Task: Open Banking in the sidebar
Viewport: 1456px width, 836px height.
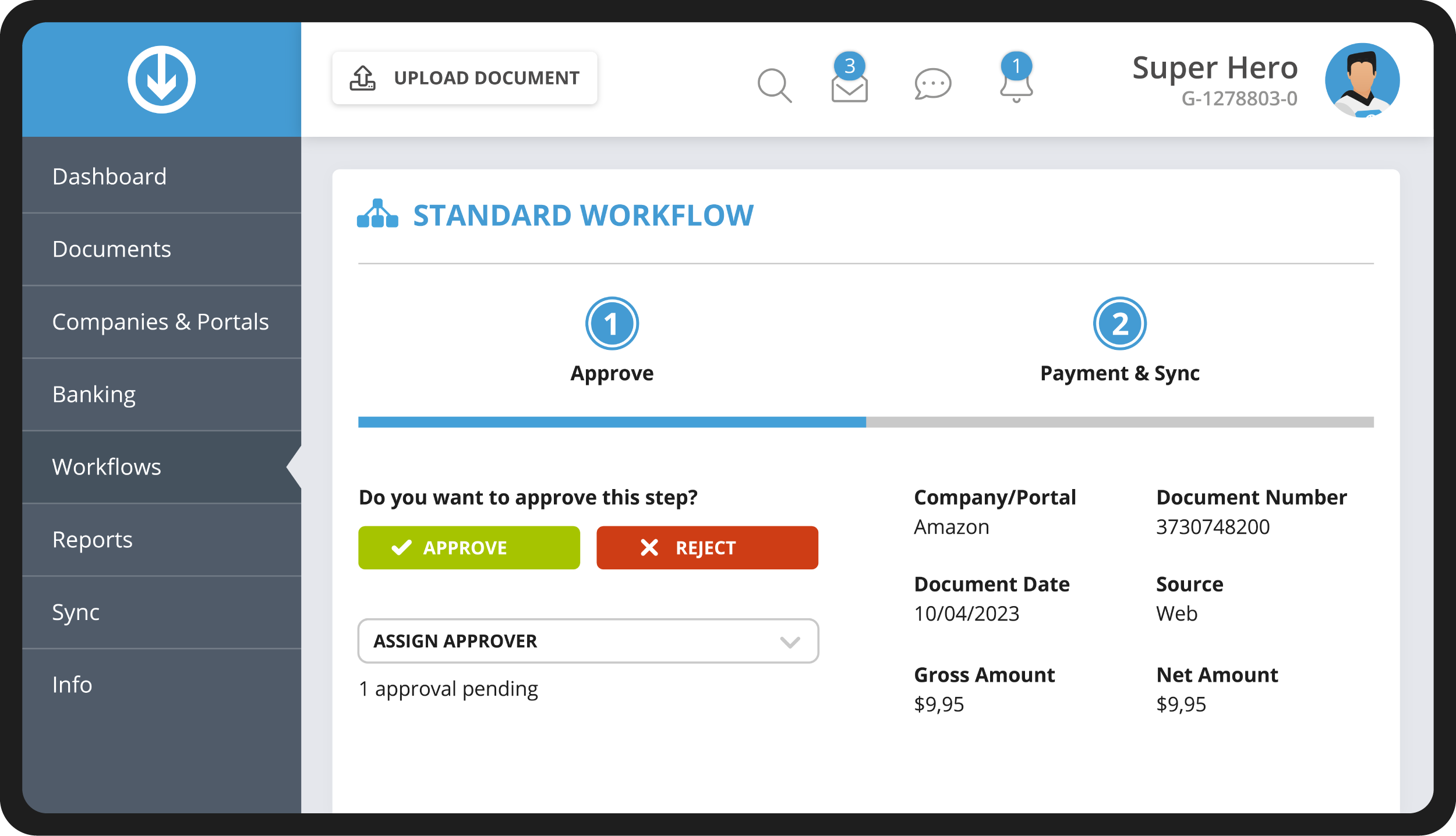Action: coord(161,395)
